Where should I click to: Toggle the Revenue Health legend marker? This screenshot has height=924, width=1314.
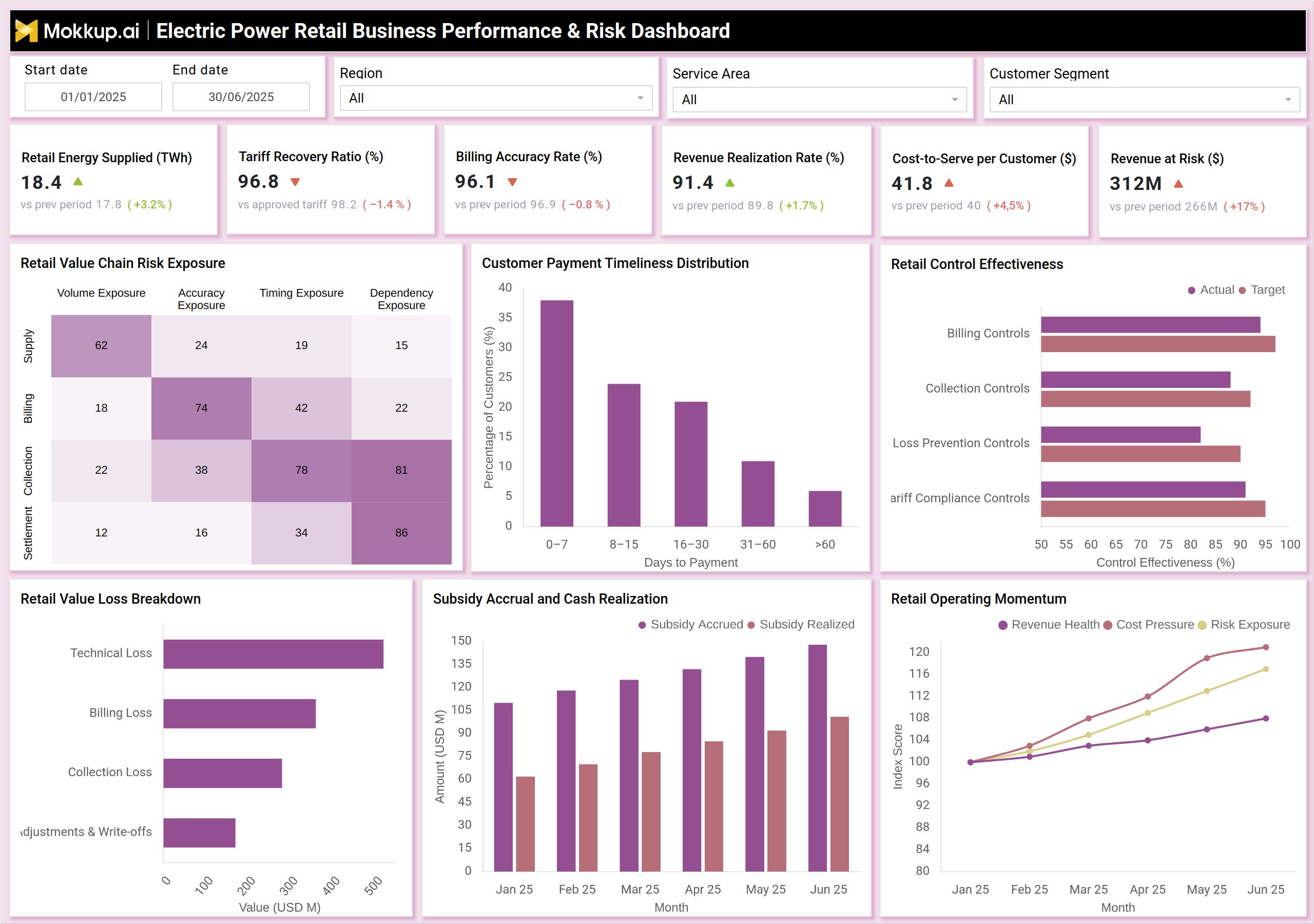[x=1002, y=625]
